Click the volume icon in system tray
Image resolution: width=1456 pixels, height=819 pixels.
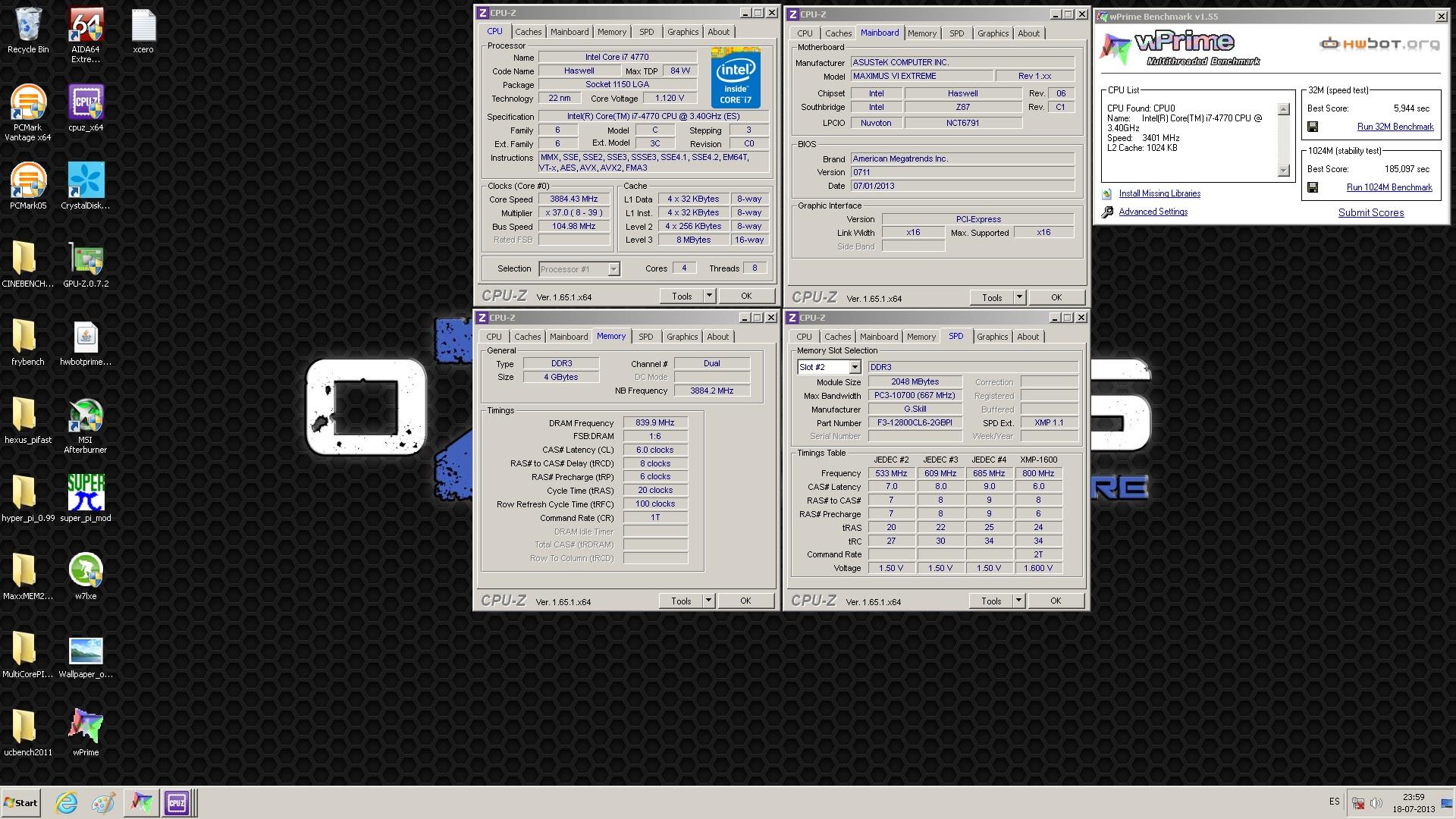[x=1376, y=802]
